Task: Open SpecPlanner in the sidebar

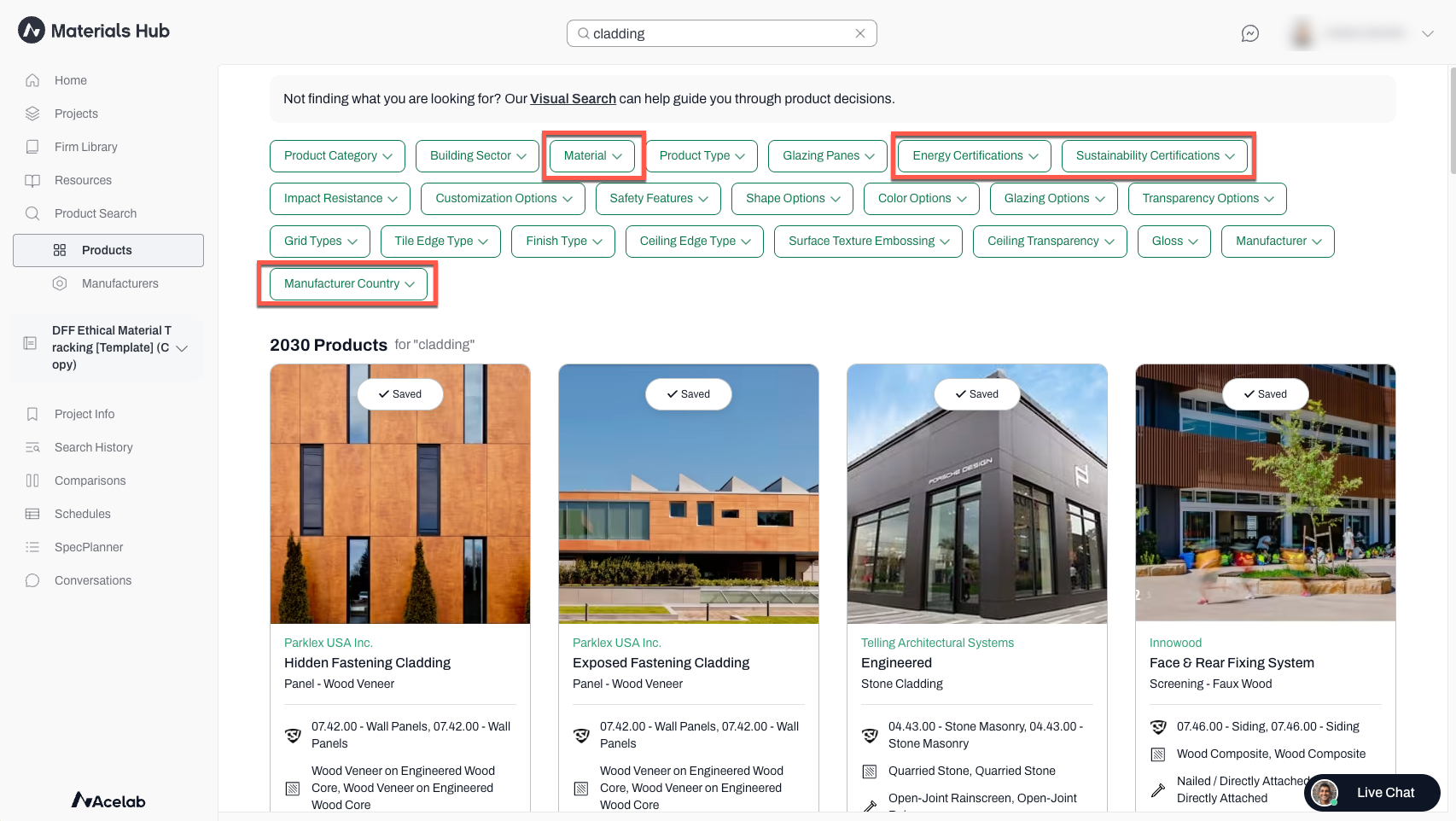Action: [89, 547]
